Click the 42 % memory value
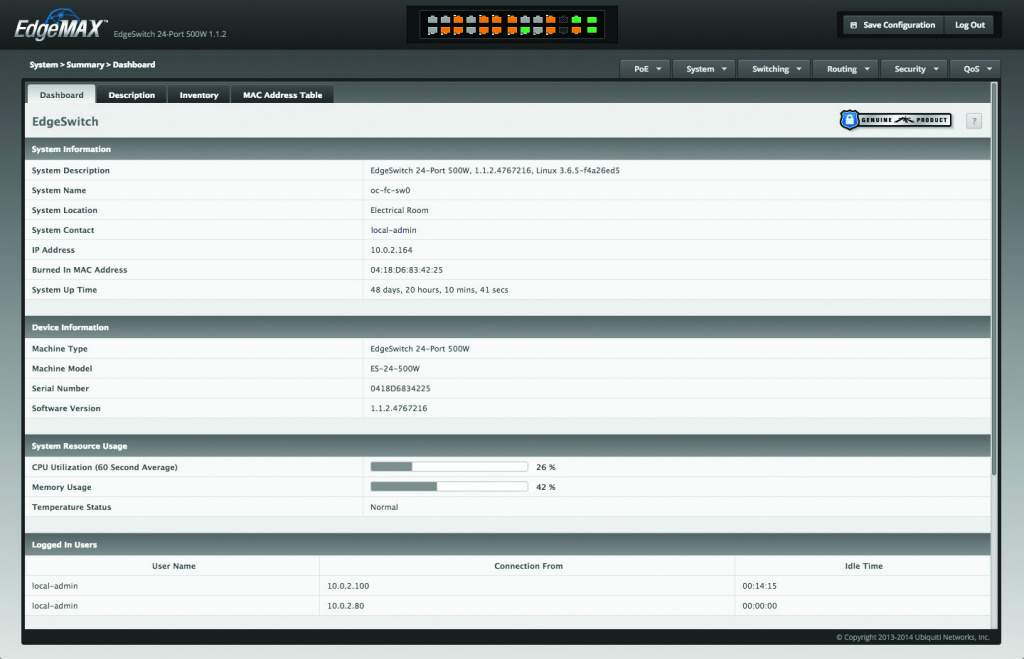 545,487
